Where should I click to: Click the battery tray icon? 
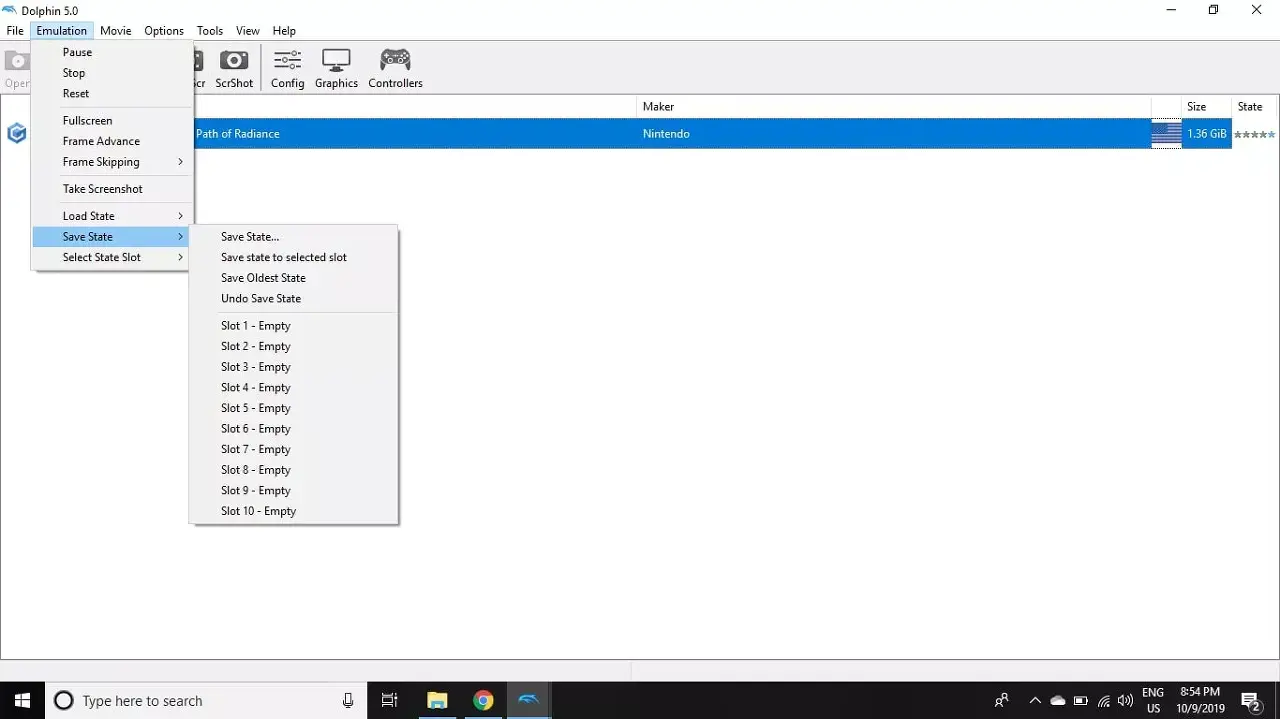click(1081, 700)
